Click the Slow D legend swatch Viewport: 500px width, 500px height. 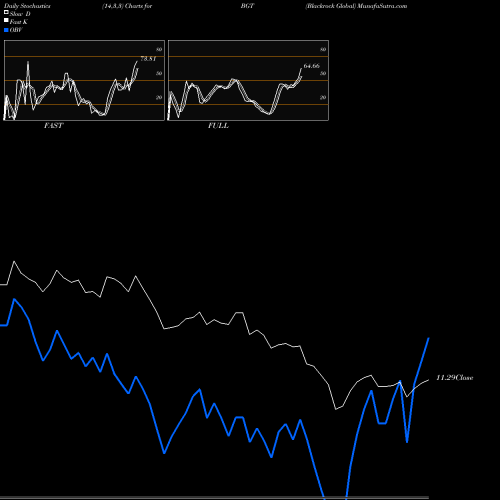(6, 13)
